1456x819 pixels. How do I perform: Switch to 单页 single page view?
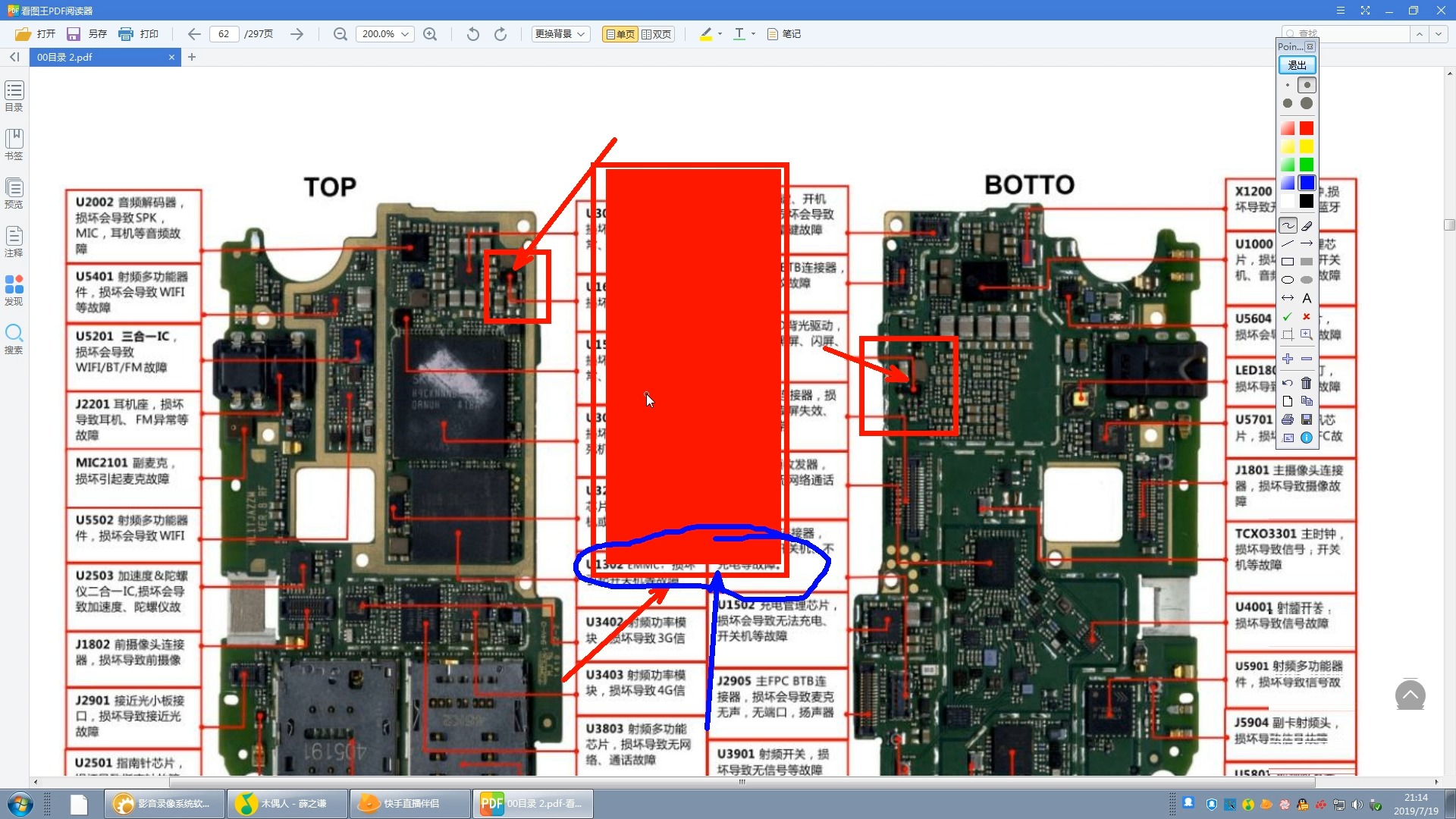(x=620, y=34)
